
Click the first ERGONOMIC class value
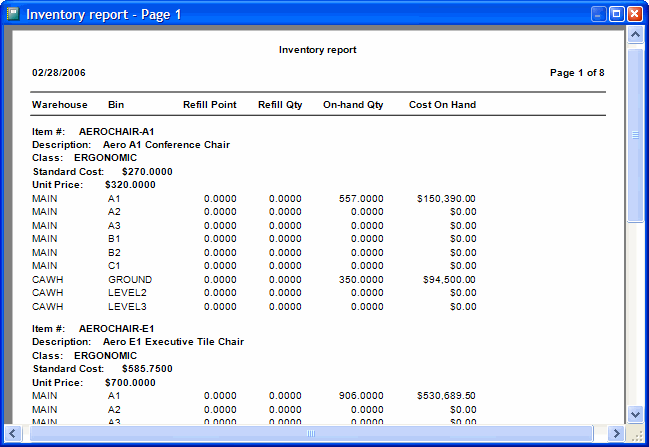coord(105,158)
